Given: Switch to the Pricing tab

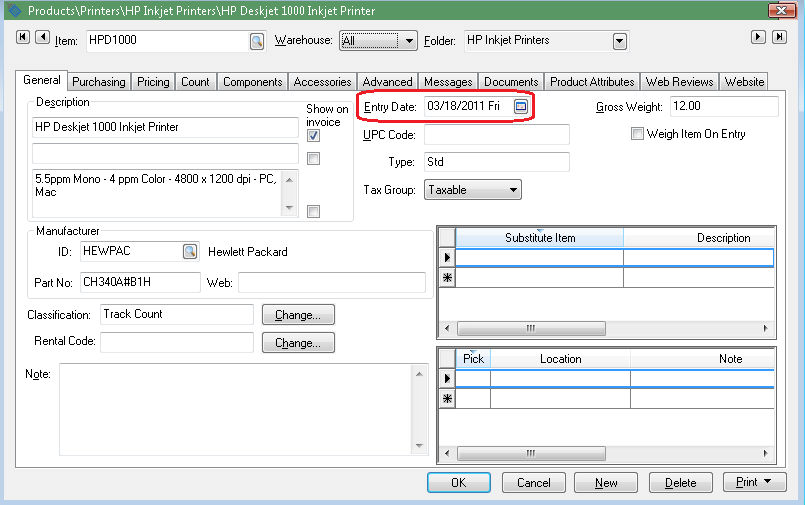Looking at the screenshot, I should click(153, 82).
